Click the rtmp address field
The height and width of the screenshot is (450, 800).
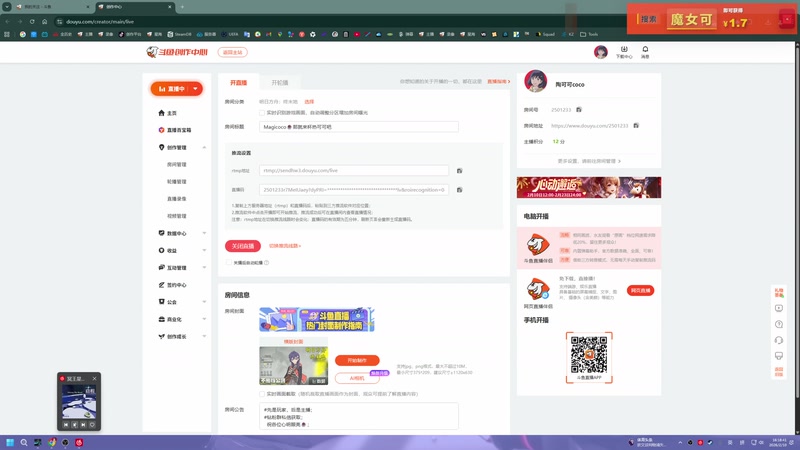coord(354,170)
